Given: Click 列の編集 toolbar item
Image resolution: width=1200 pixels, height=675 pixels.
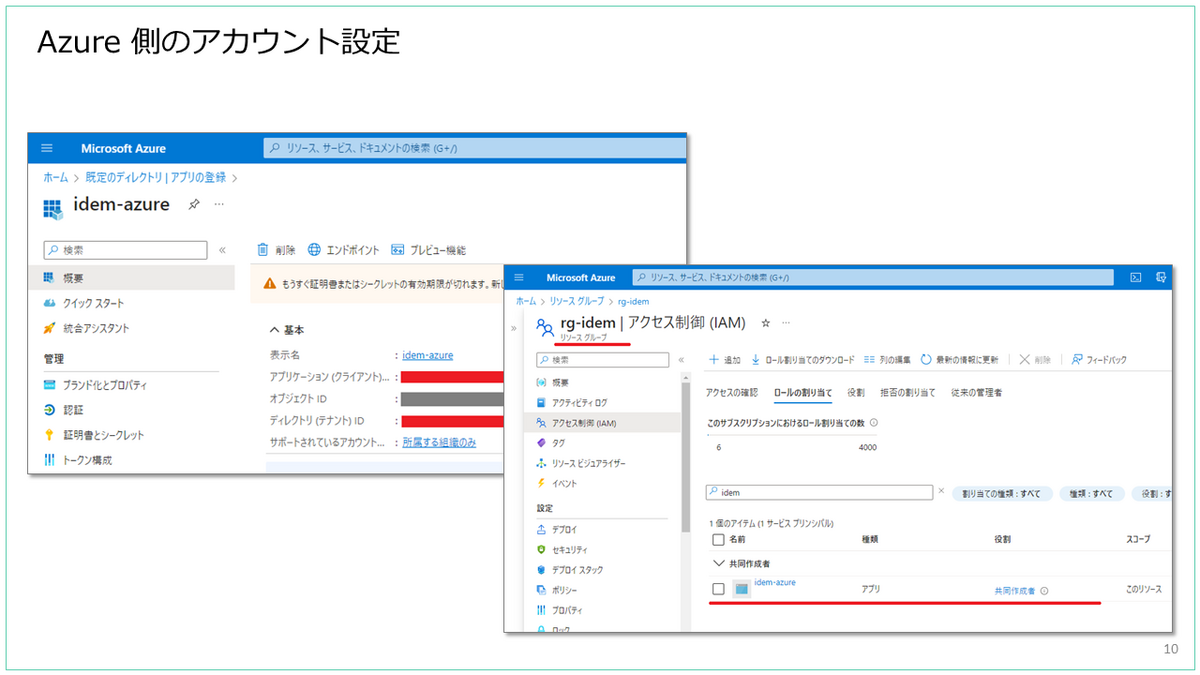Looking at the screenshot, I should tap(887, 359).
